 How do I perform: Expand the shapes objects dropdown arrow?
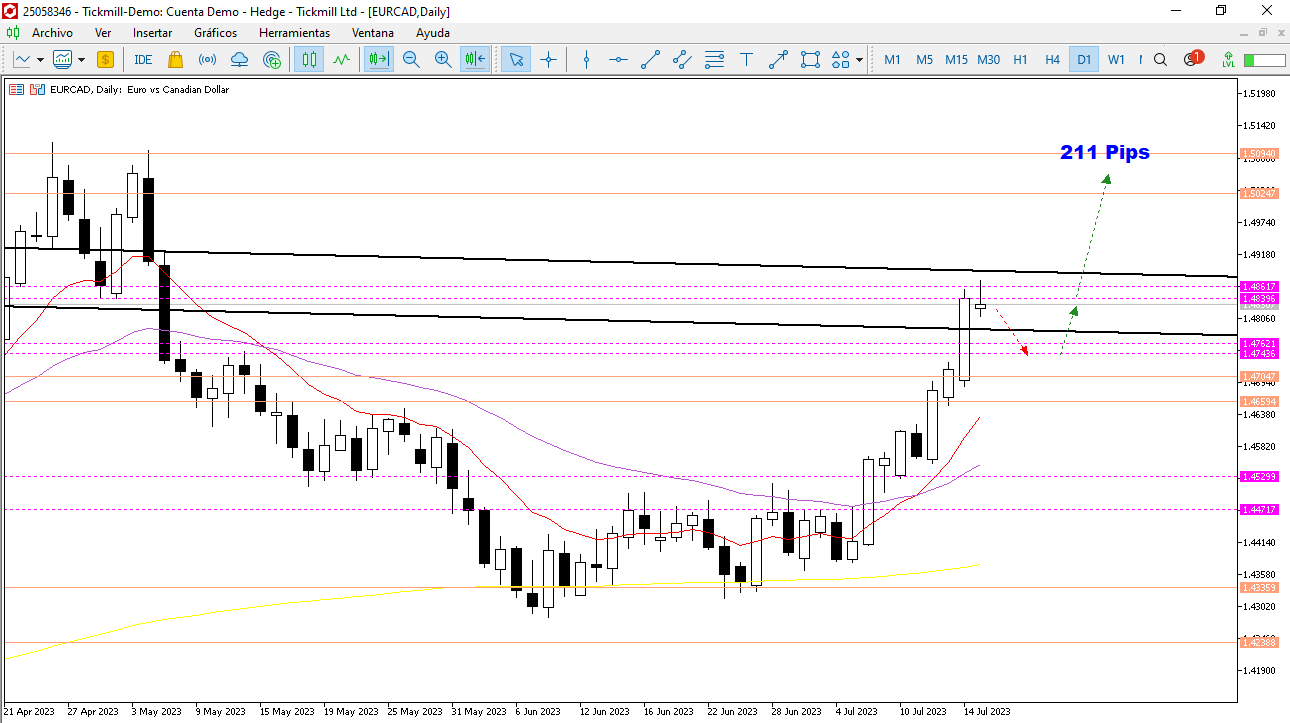click(859, 59)
